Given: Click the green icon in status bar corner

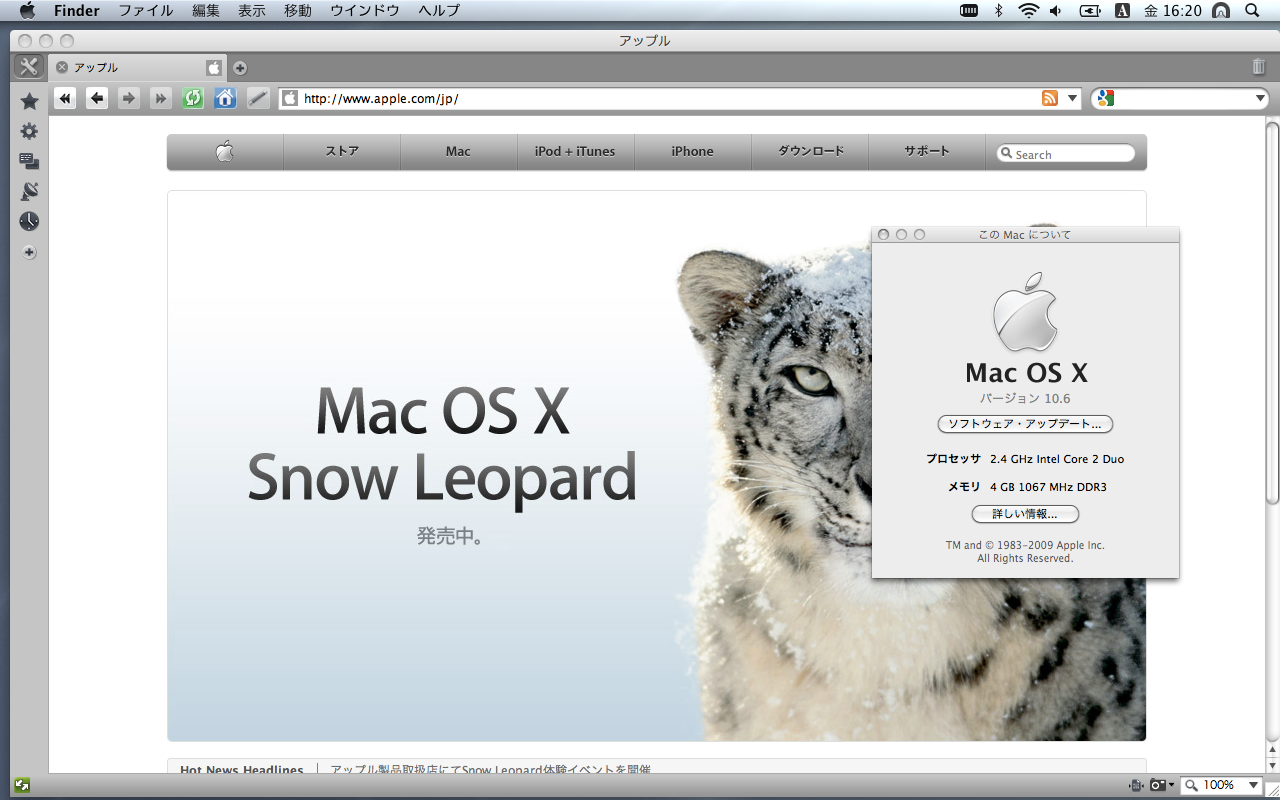Looking at the screenshot, I should click(x=21, y=785).
